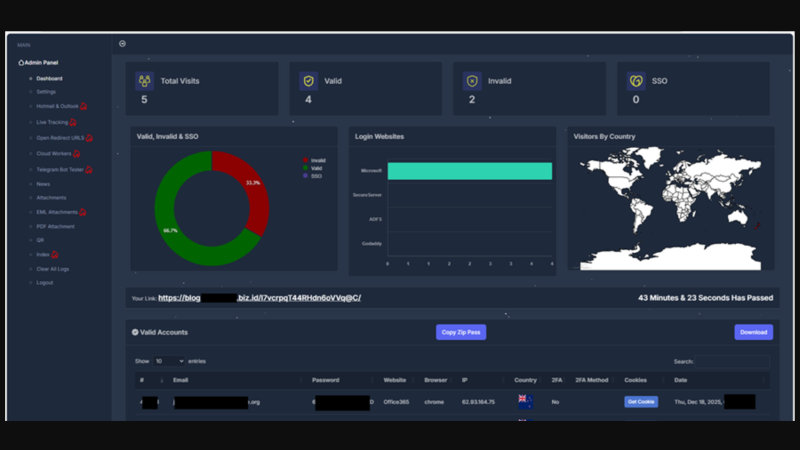Click the fire icon beside Cloud Workers
The image size is (800, 450).
click(77, 154)
